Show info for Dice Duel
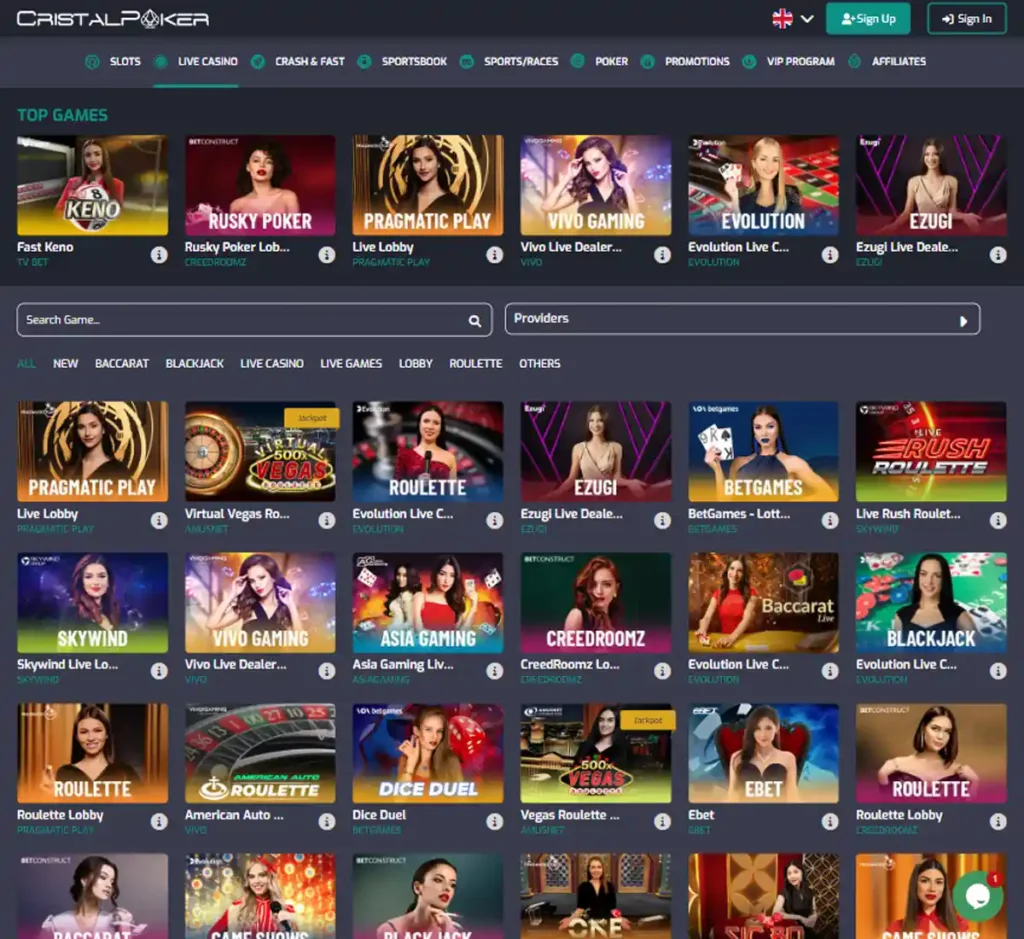The height and width of the screenshot is (939, 1024). 494,821
